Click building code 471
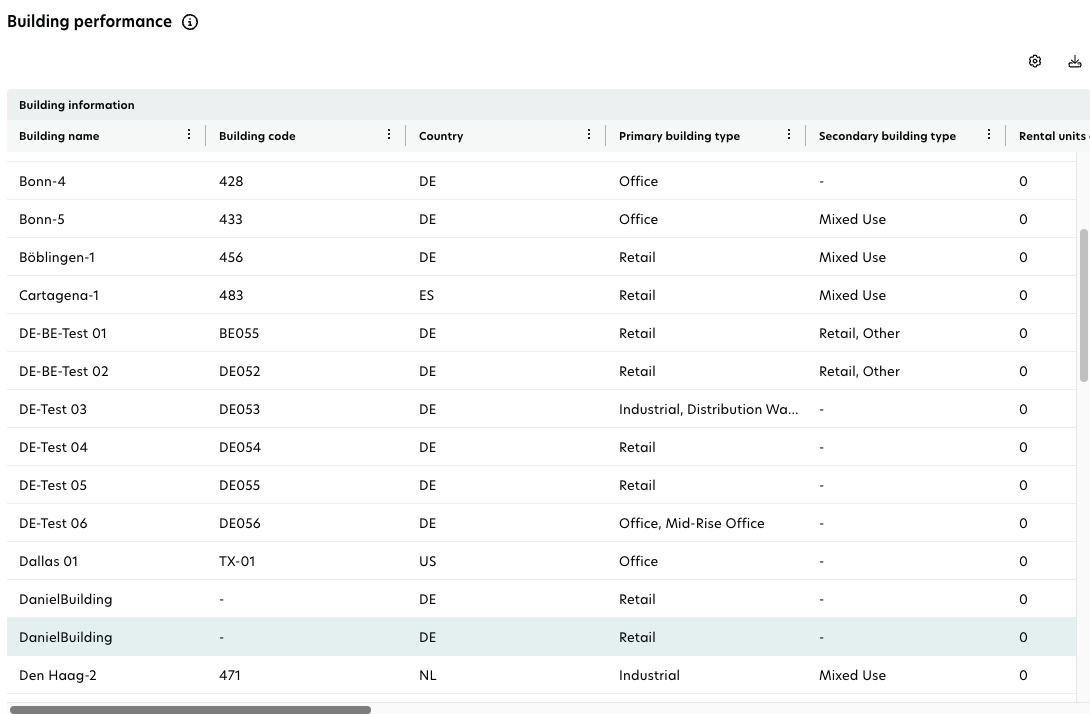 click(229, 676)
